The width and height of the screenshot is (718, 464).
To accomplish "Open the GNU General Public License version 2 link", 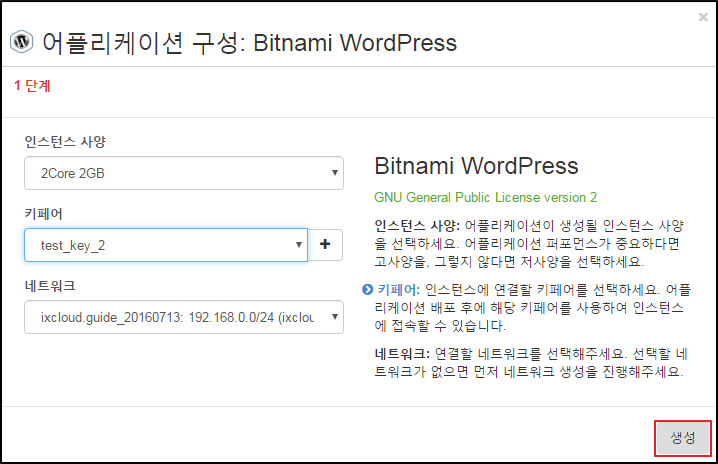I will tap(485, 197).
